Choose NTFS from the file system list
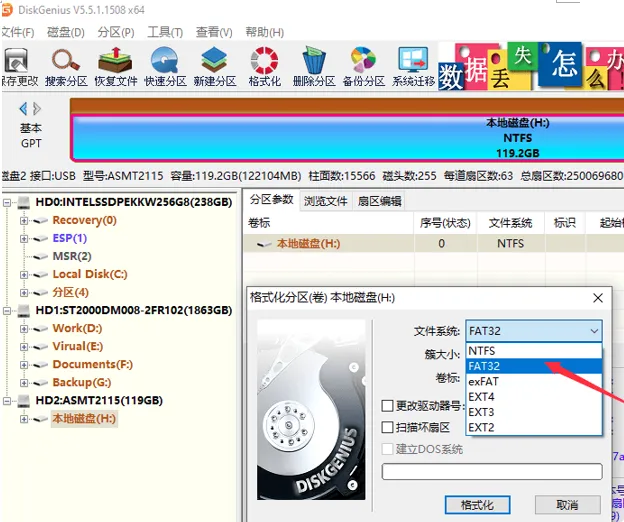624x522 pixels. (534, 351)
